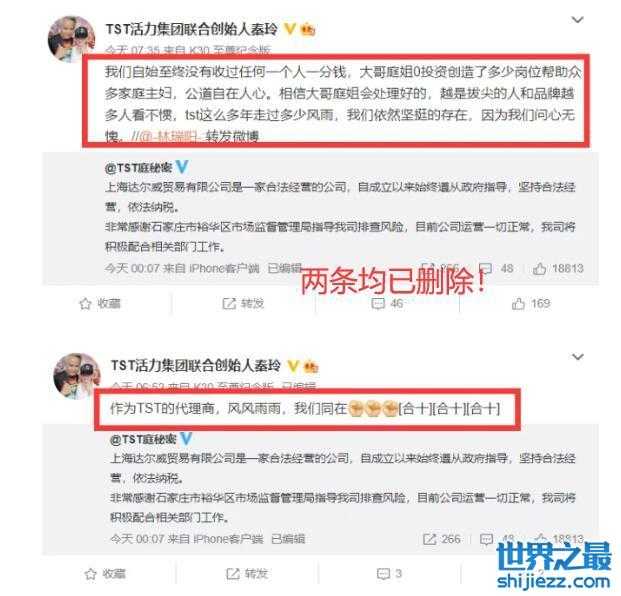
Task: Click first post's 收藏 star icon
Action: pos(86,304)
